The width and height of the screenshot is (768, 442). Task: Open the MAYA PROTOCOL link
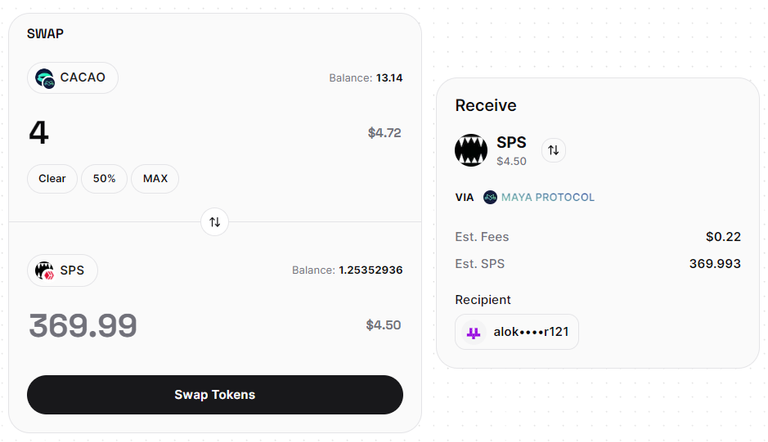tap(548, 197)
